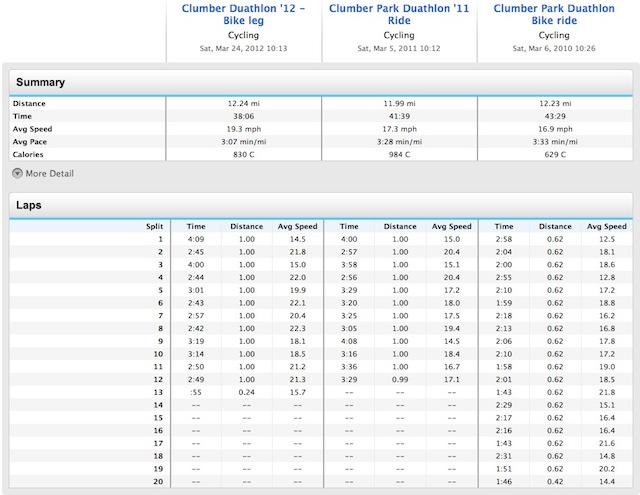Open Clumber Park Duathlon '11 Ride activity
Image resolution: width=640 pixels, height=495 pixels.
click(399, 14)
